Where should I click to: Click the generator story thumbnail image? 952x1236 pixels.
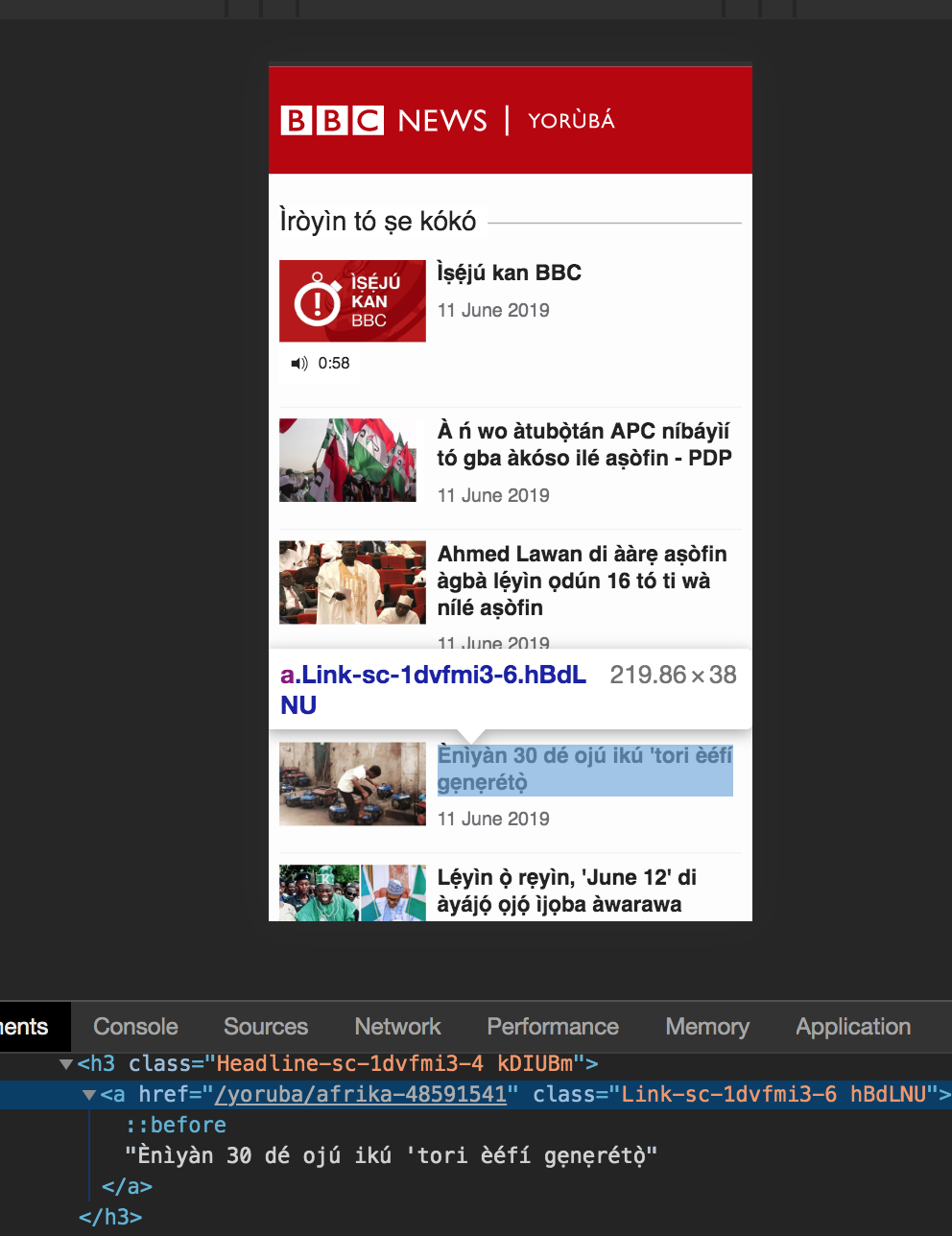(x=351, y=783)
